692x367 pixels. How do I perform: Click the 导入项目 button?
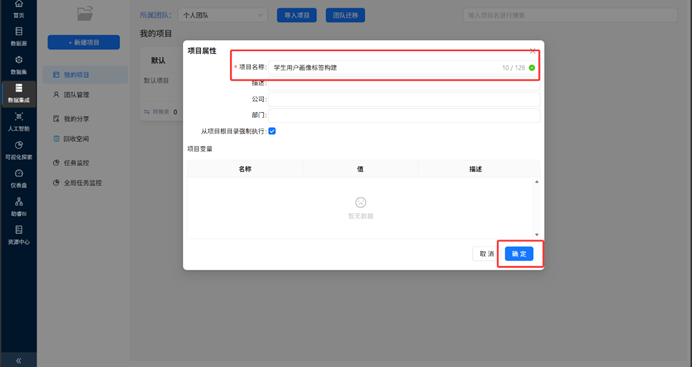[297, 15]
